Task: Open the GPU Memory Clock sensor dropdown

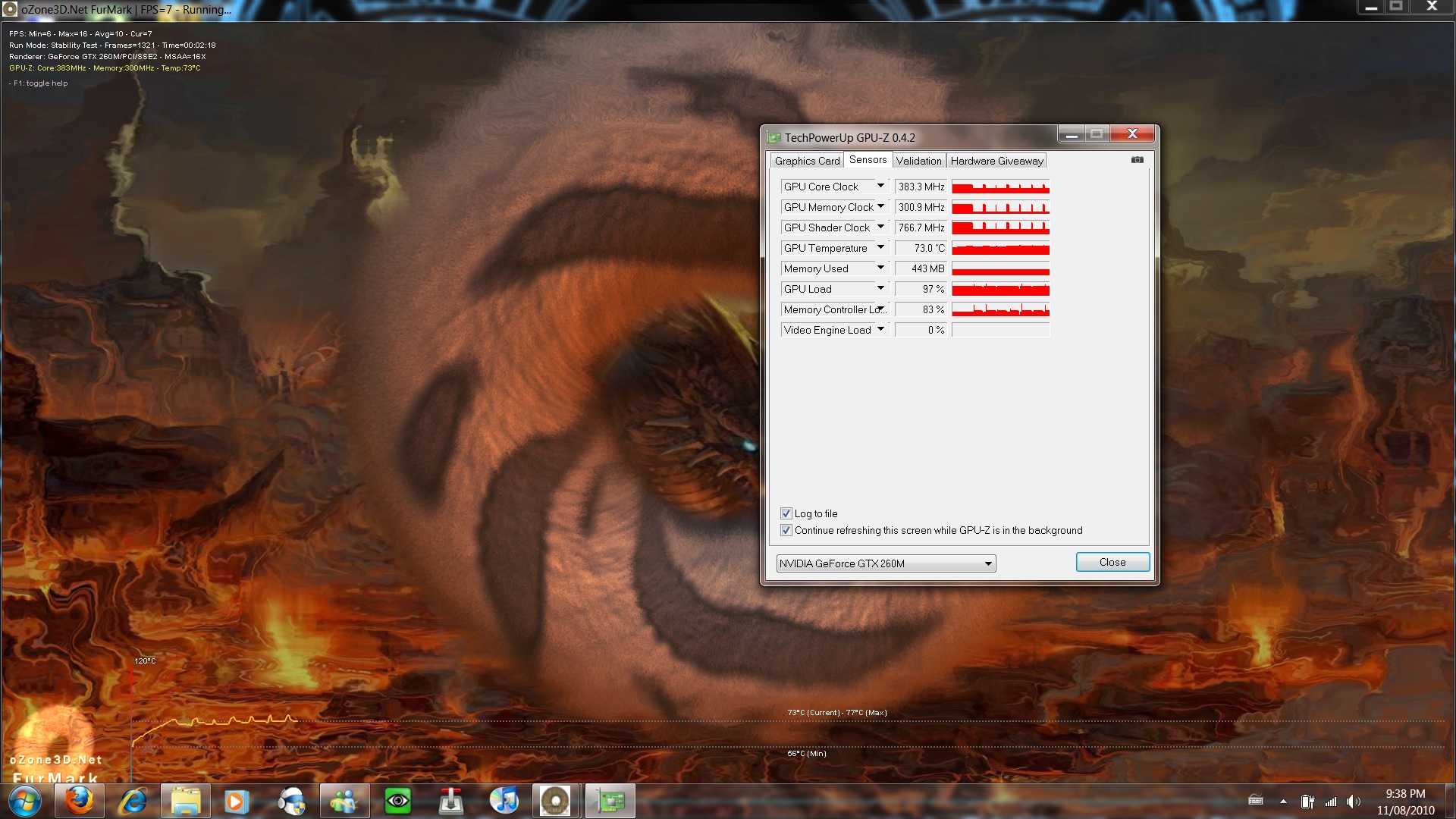Action: click(880, 206)
